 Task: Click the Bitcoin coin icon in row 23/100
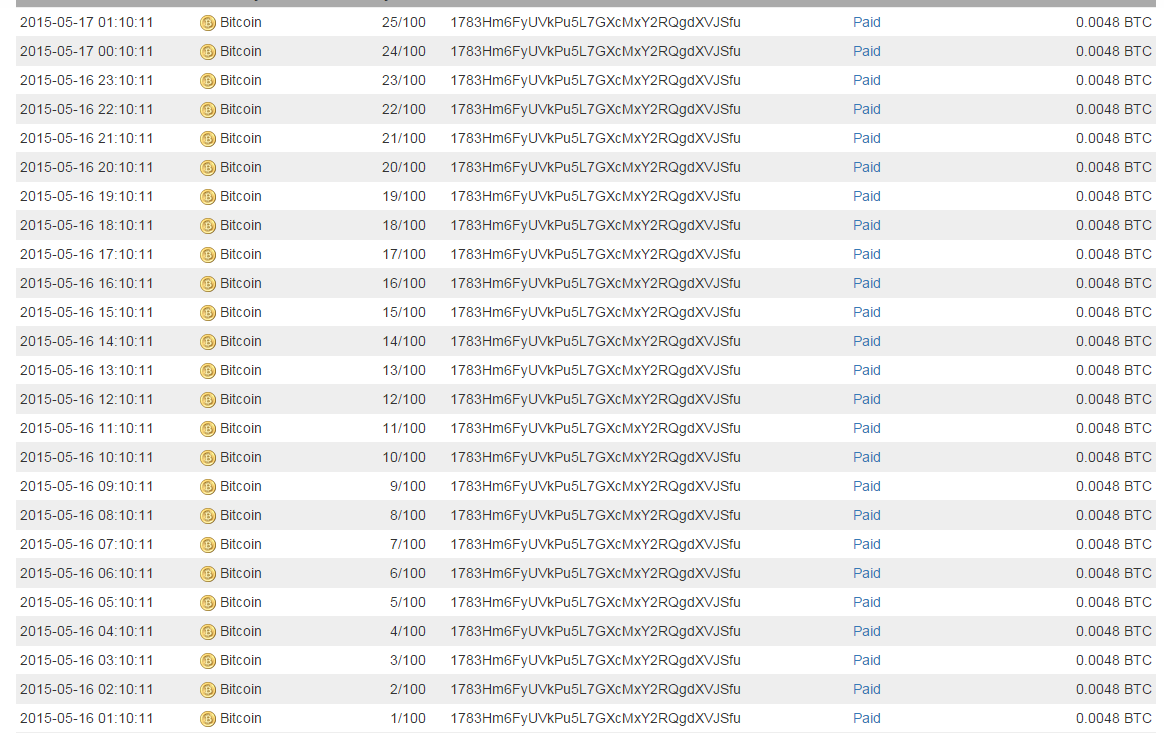click(208, 82)
